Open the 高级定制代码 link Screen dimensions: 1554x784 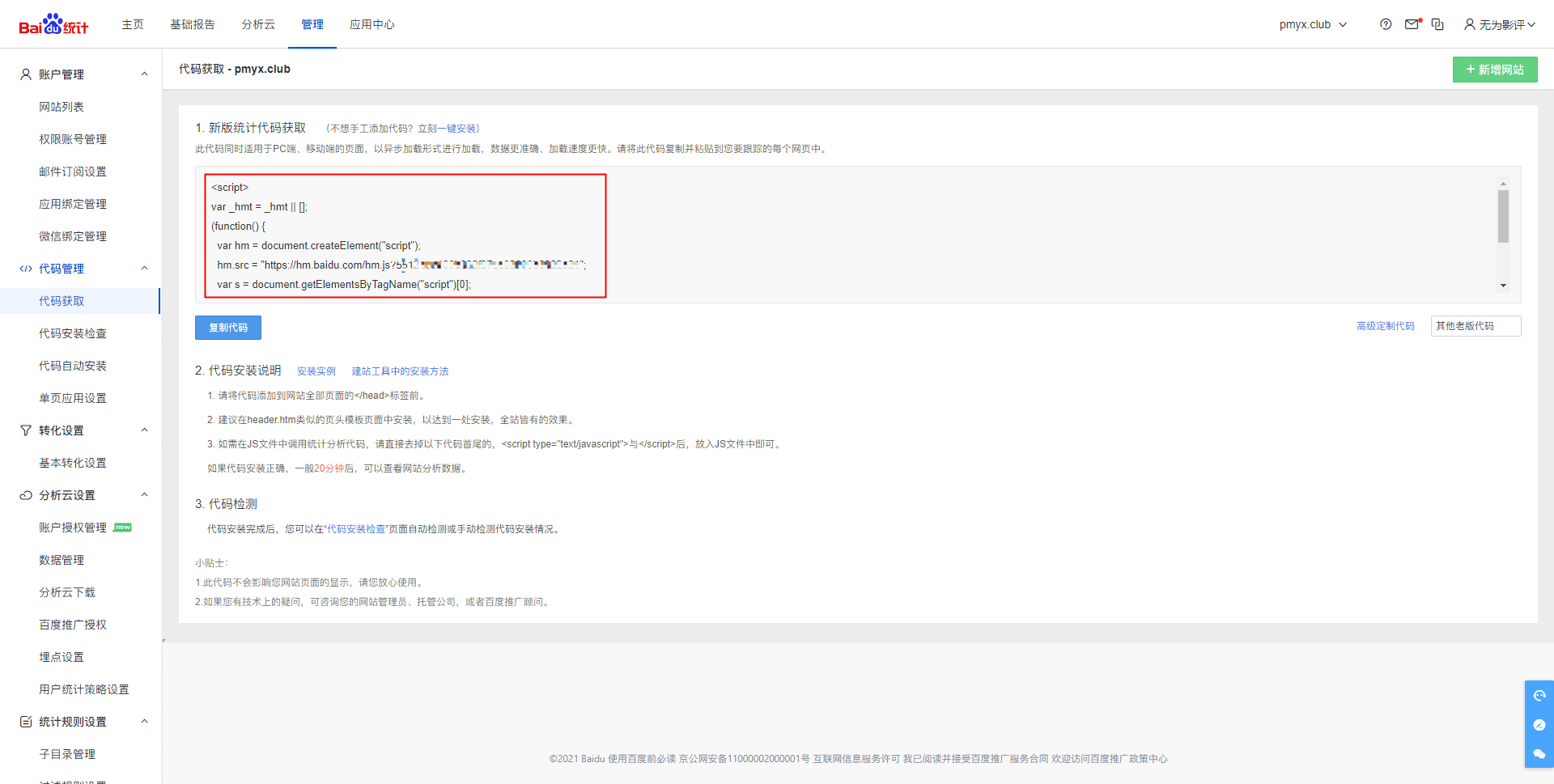tap(1386, 326)
